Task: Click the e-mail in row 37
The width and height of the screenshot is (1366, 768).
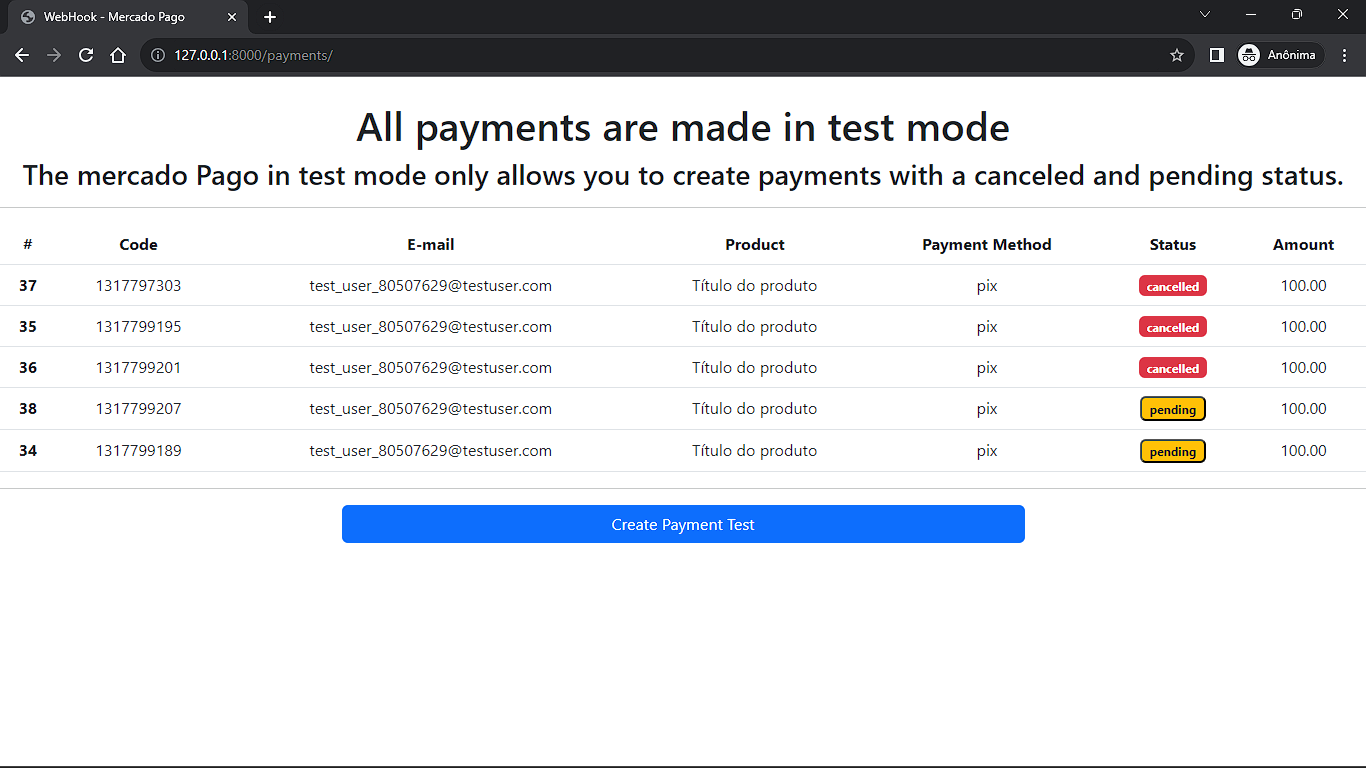Action: click(x=431, y=286)
